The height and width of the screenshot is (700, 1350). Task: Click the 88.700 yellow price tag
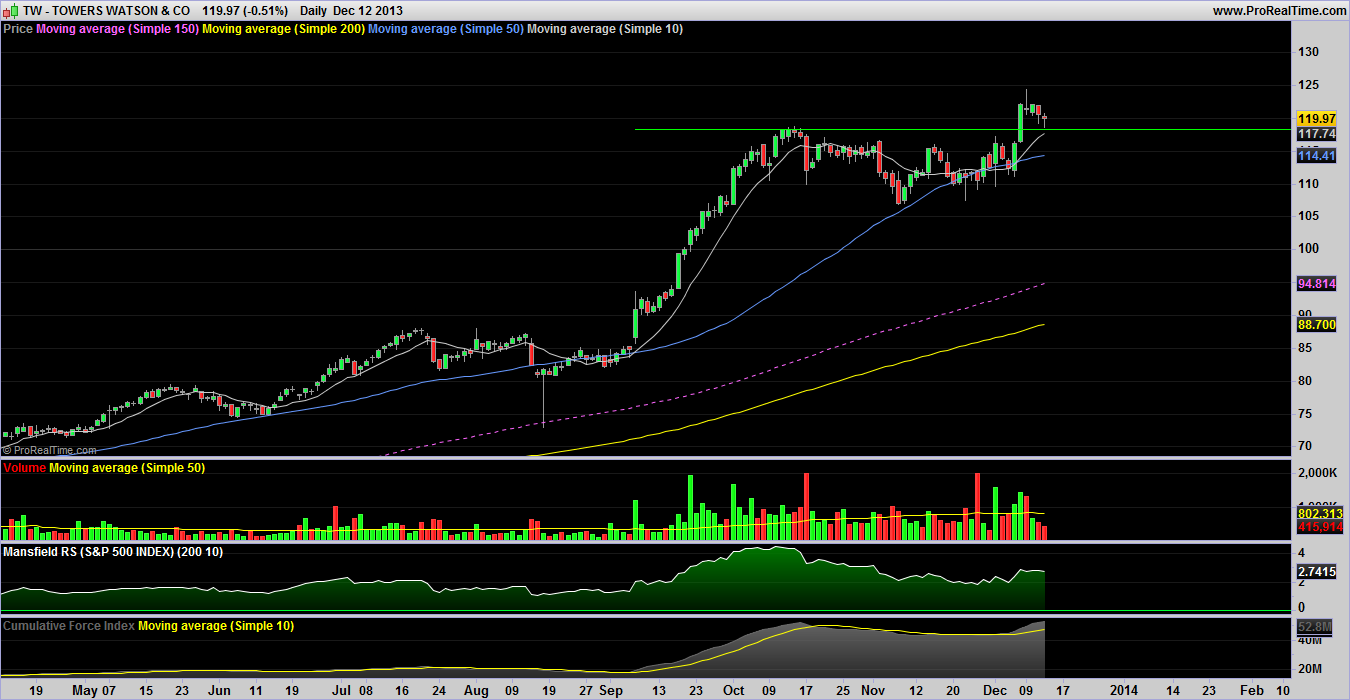point(1316,325)
